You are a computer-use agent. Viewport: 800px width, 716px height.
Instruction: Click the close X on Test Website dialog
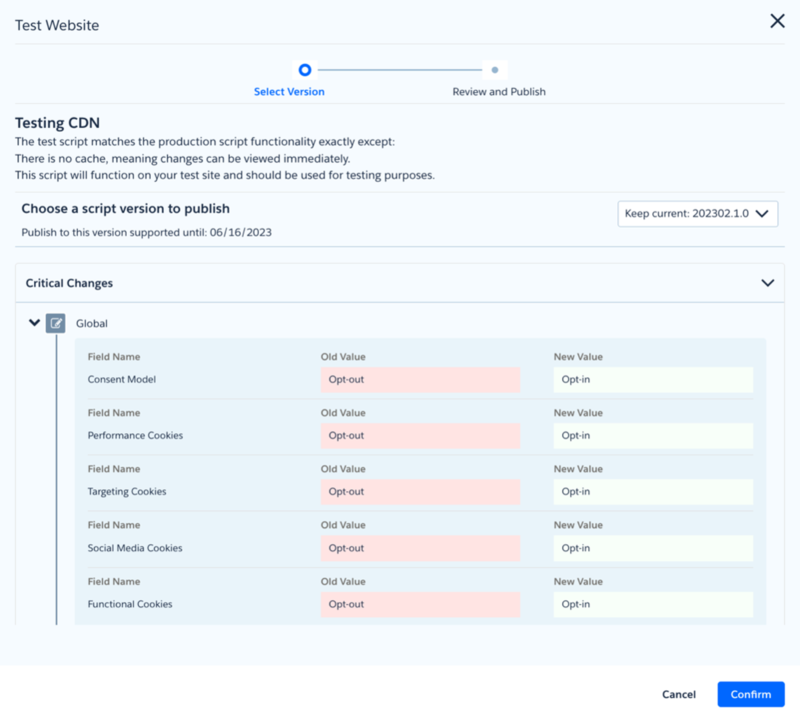pos(777,20)
